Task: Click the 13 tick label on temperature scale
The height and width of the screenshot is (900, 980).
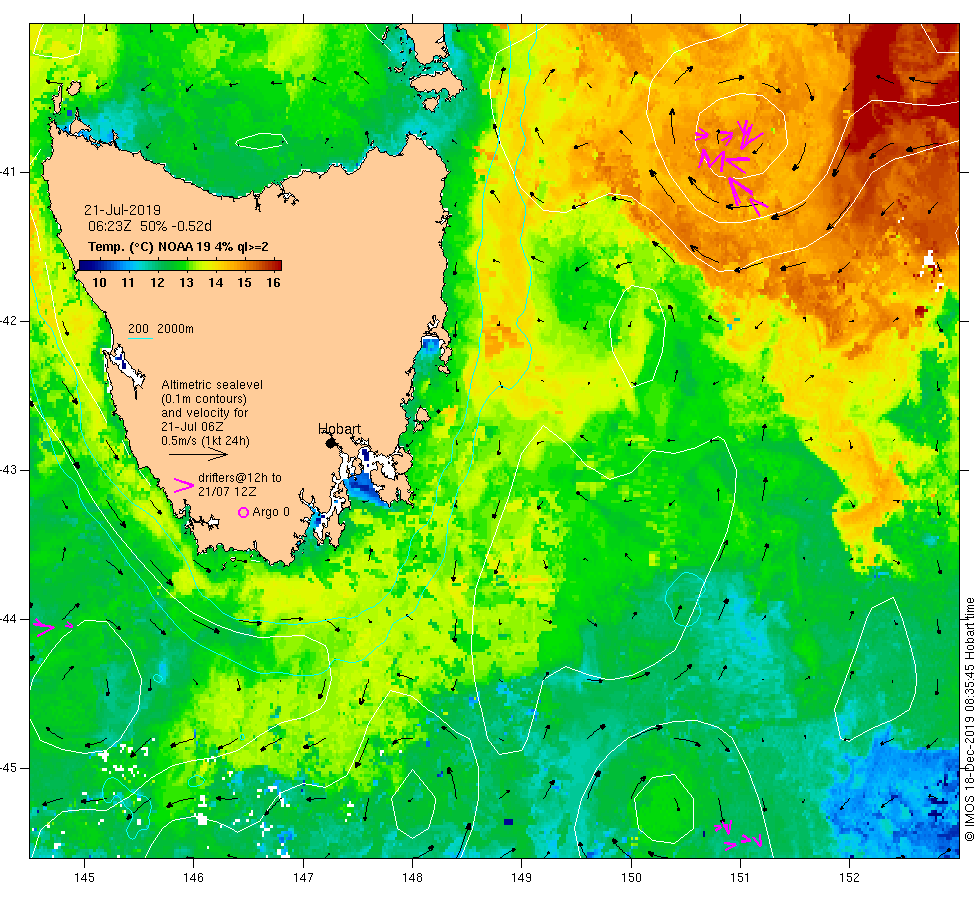Action: pyautogui.click(x=186, y=282)
